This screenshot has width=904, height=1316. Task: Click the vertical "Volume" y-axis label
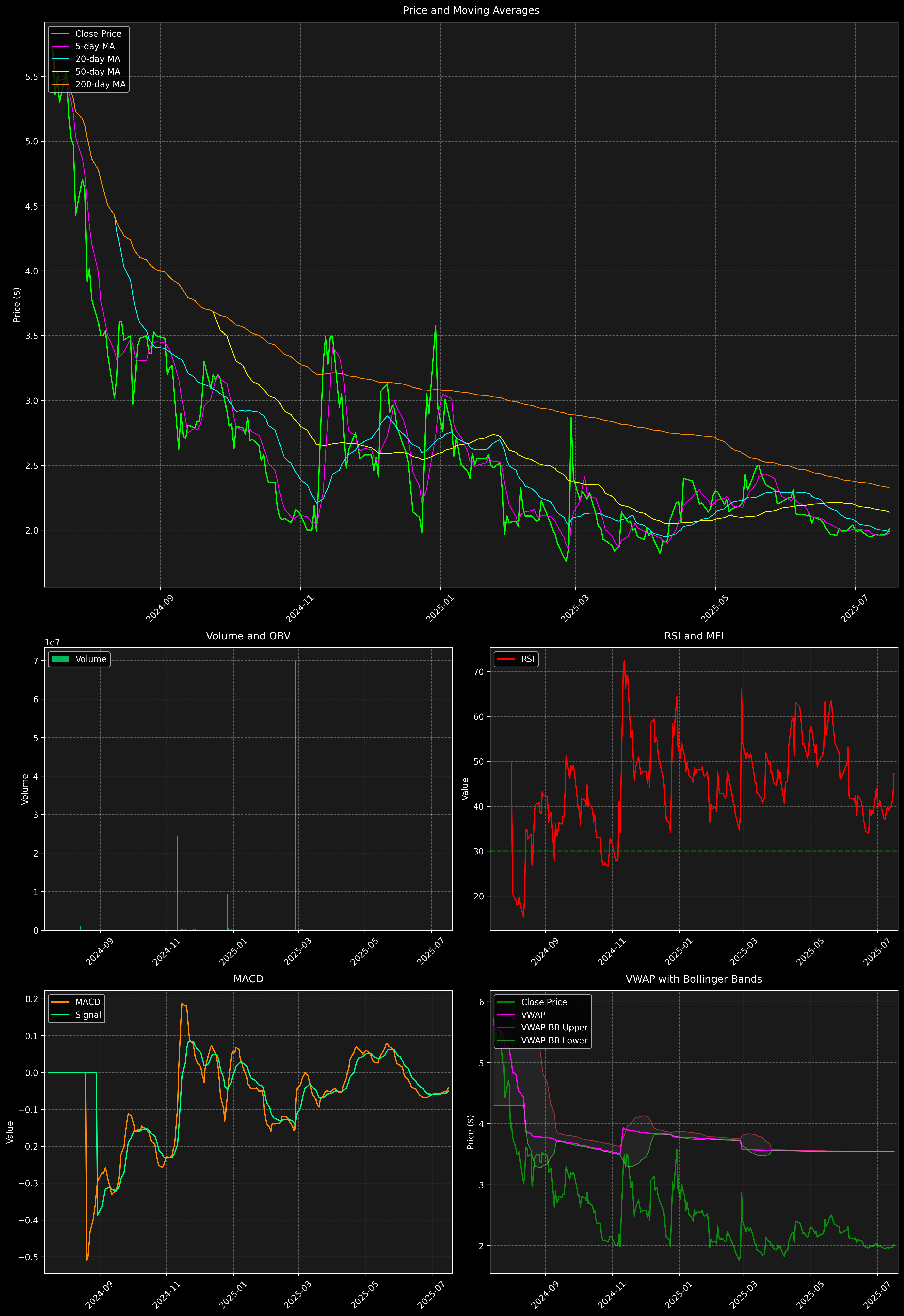tap(24, 789)
